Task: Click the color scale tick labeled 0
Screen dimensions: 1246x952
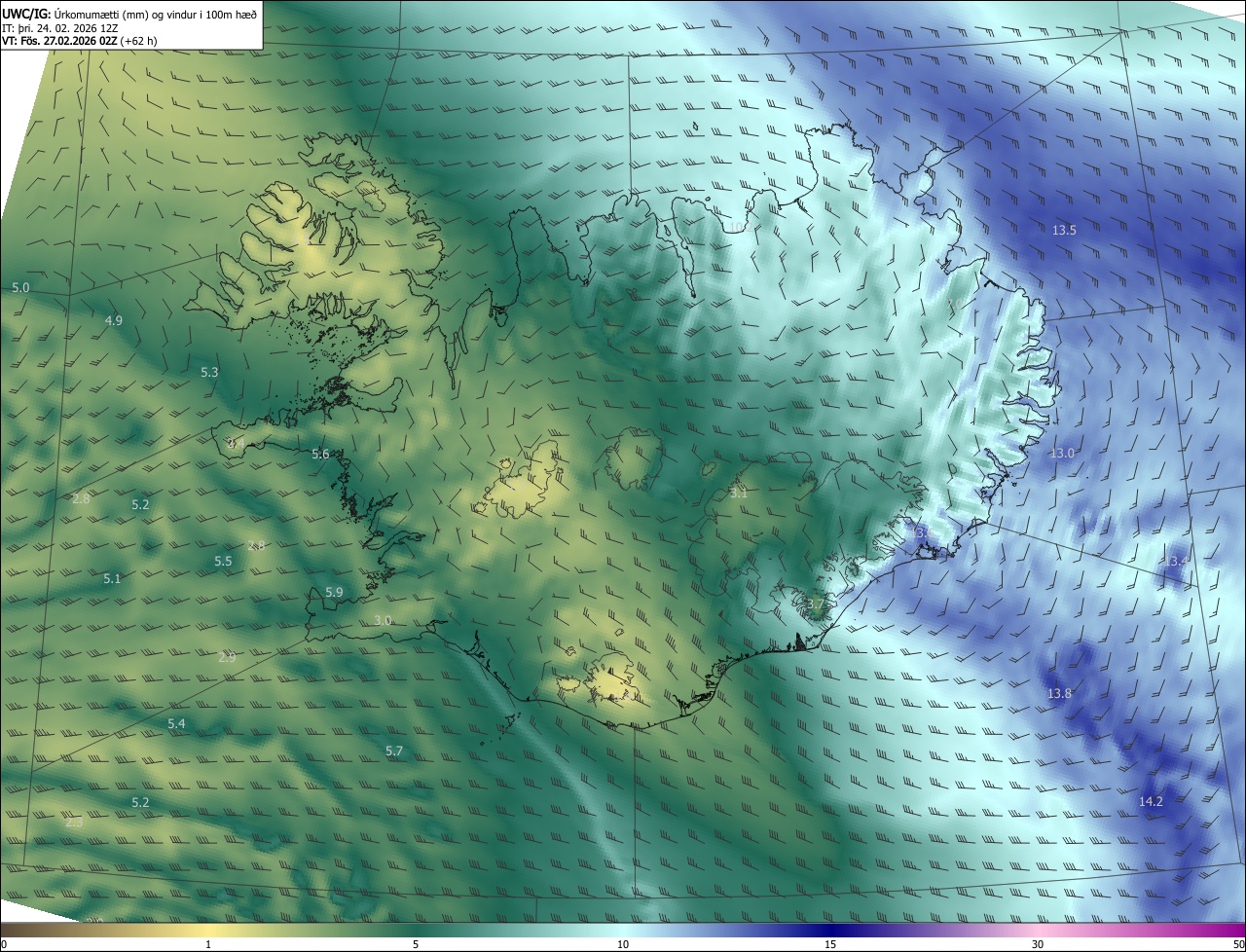Action: pyautogui.click(x=4, y=944)
